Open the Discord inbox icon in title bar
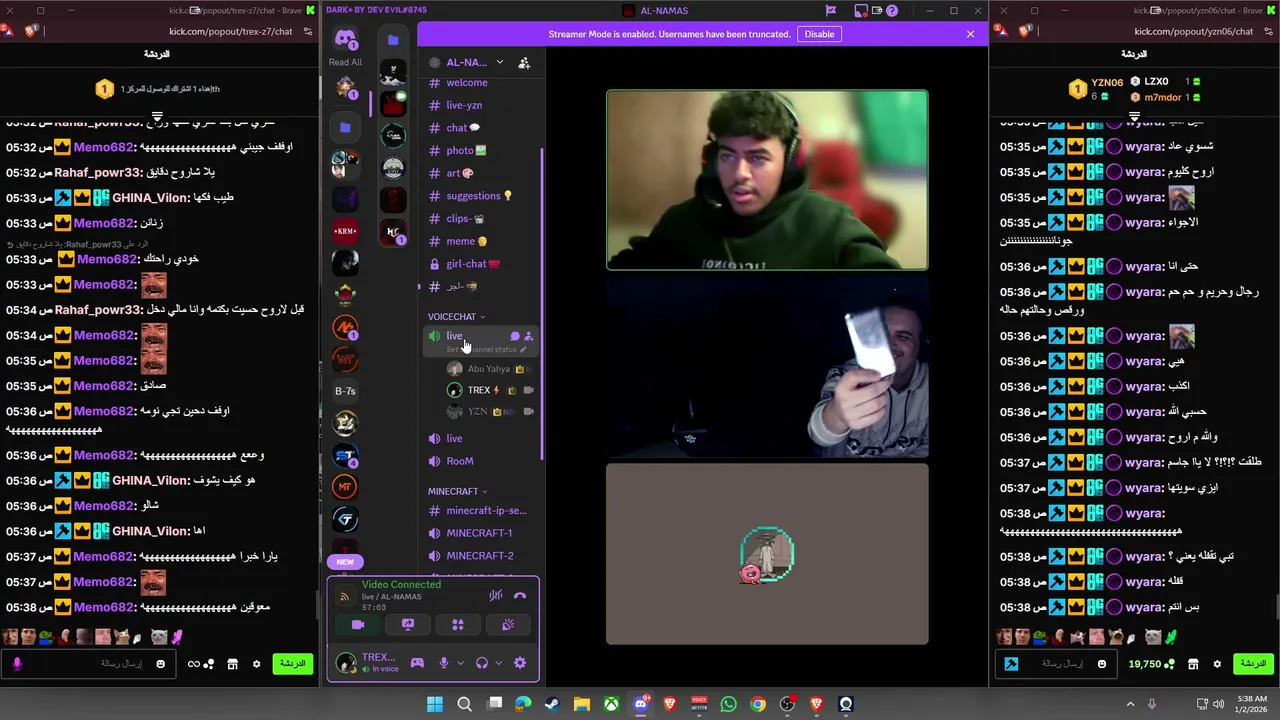The height and width of the screenshot is (720, 1280). [x=861, y=11]
